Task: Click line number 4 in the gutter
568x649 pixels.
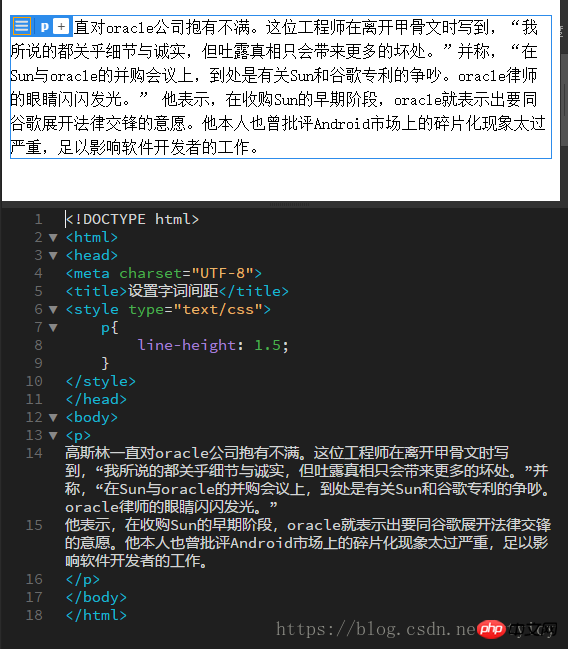Action: [39, 273]
